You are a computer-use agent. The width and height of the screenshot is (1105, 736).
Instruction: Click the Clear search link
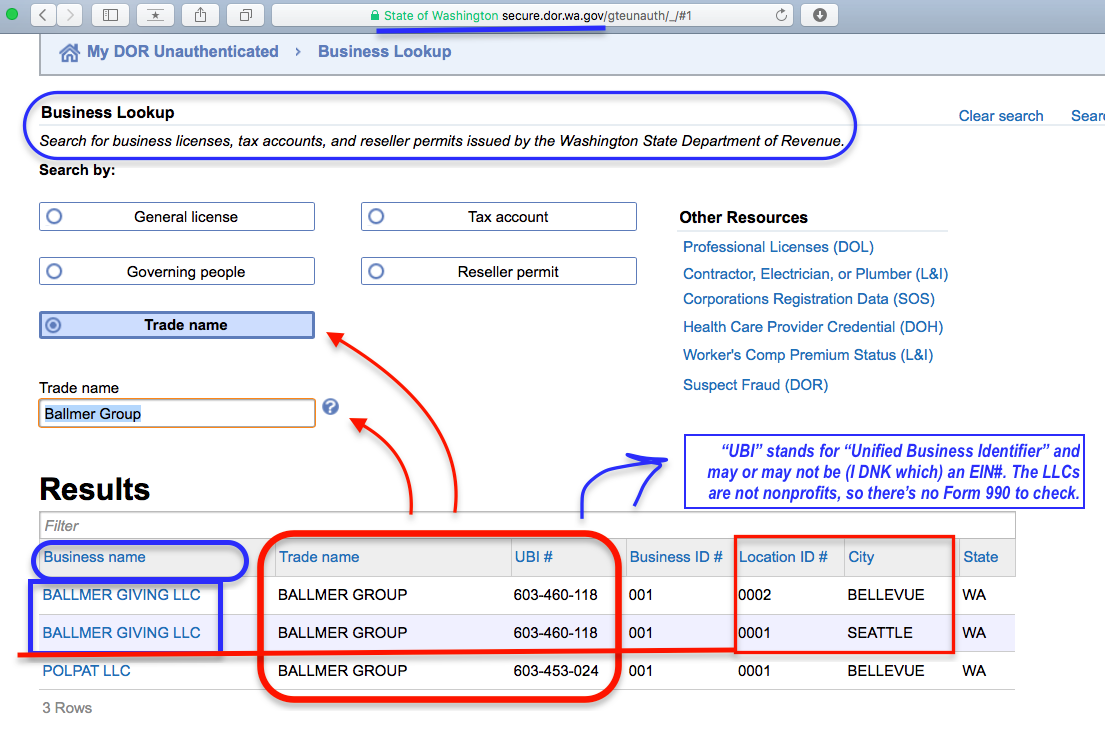click(1000, 116)
